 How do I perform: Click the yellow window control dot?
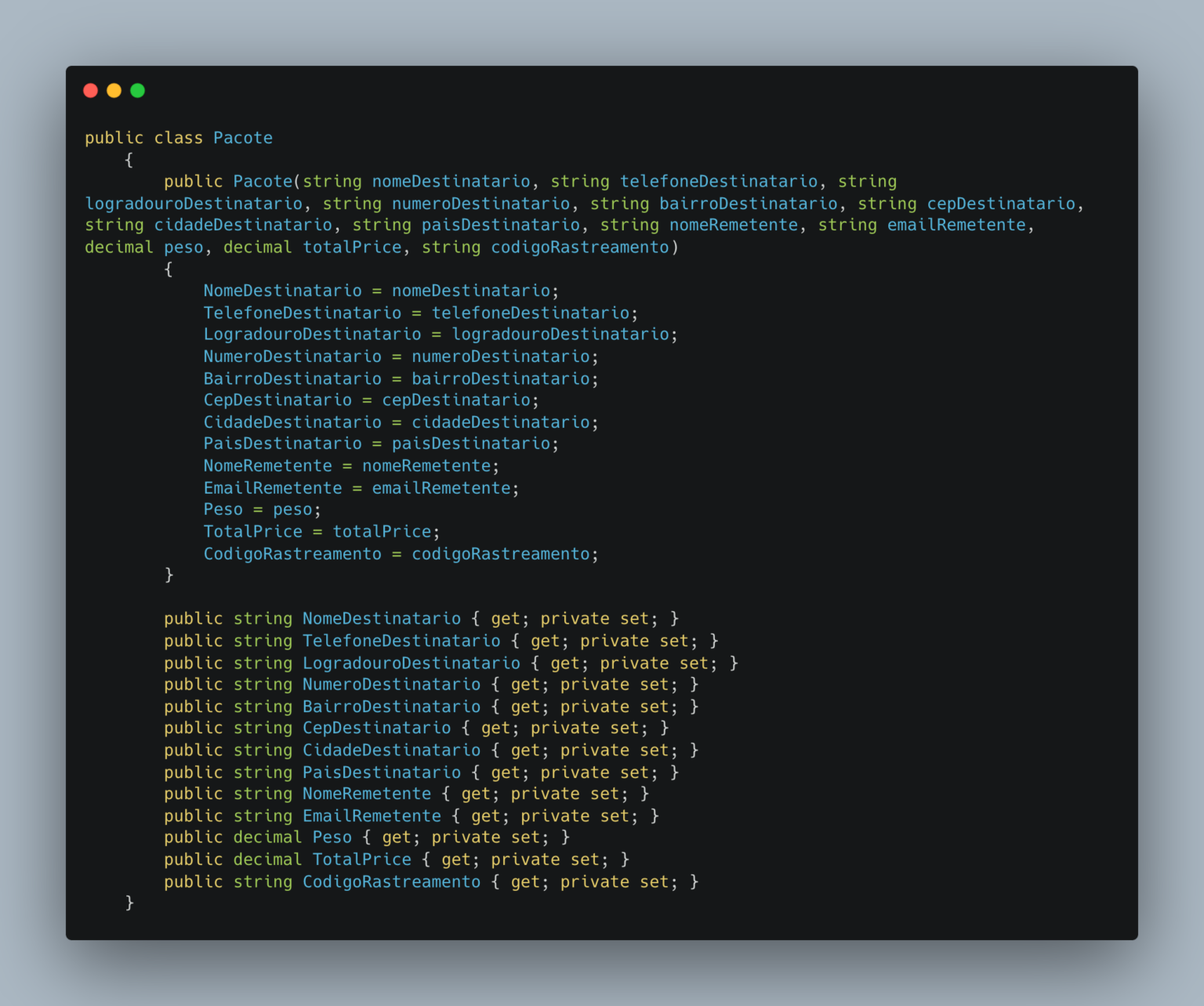(114, 90)
